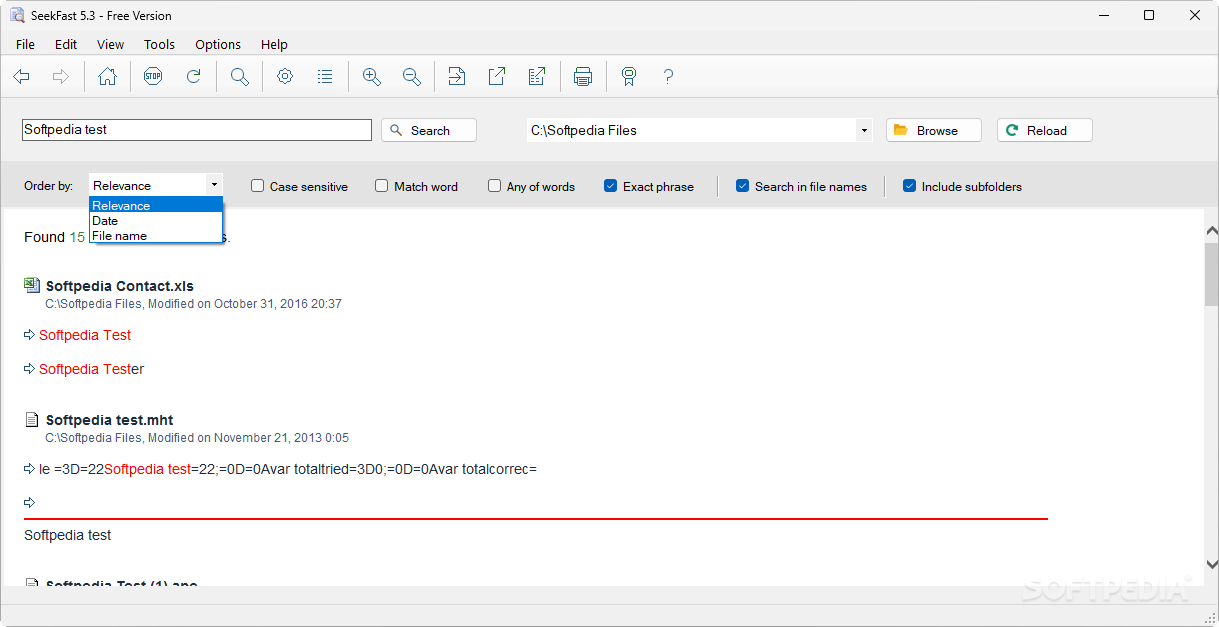
Task: Click the red 'Softpedia Test' match line
Action: click(85, 335)
